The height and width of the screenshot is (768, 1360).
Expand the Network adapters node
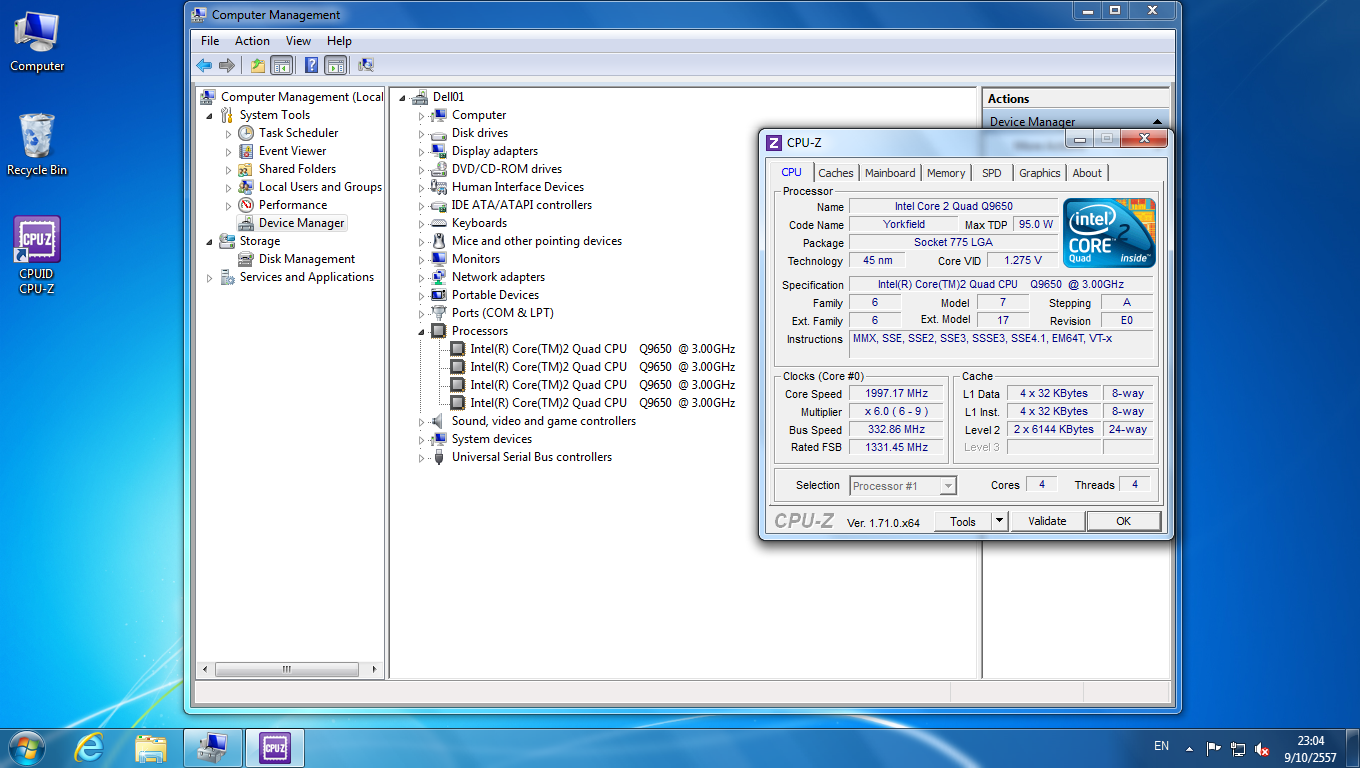click(x=421, y=277)
